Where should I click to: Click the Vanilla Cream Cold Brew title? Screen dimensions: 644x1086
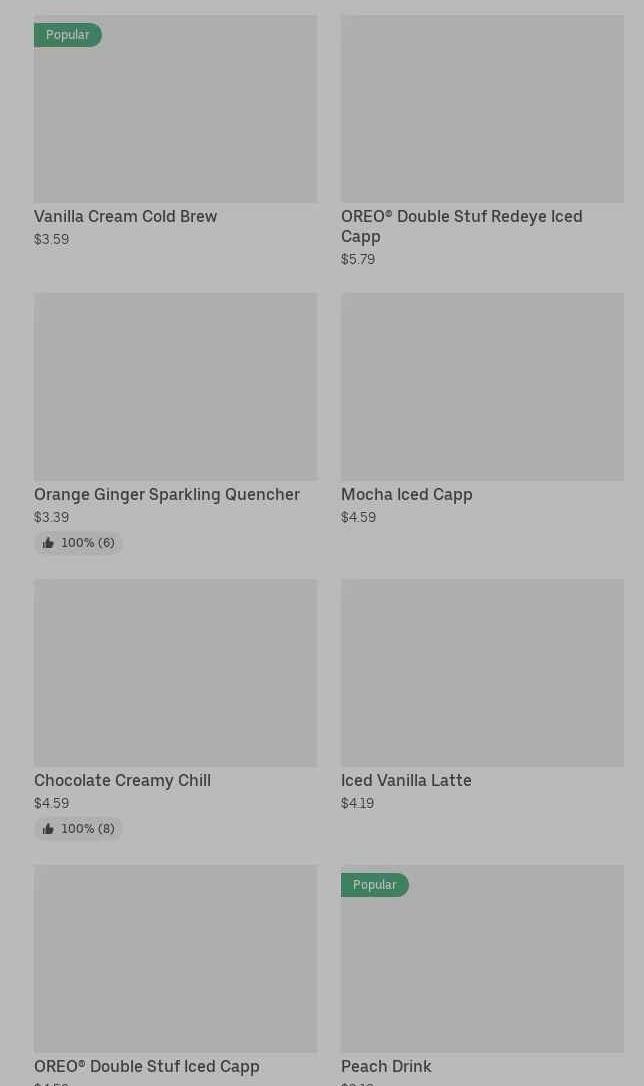(x=125, y=217)
